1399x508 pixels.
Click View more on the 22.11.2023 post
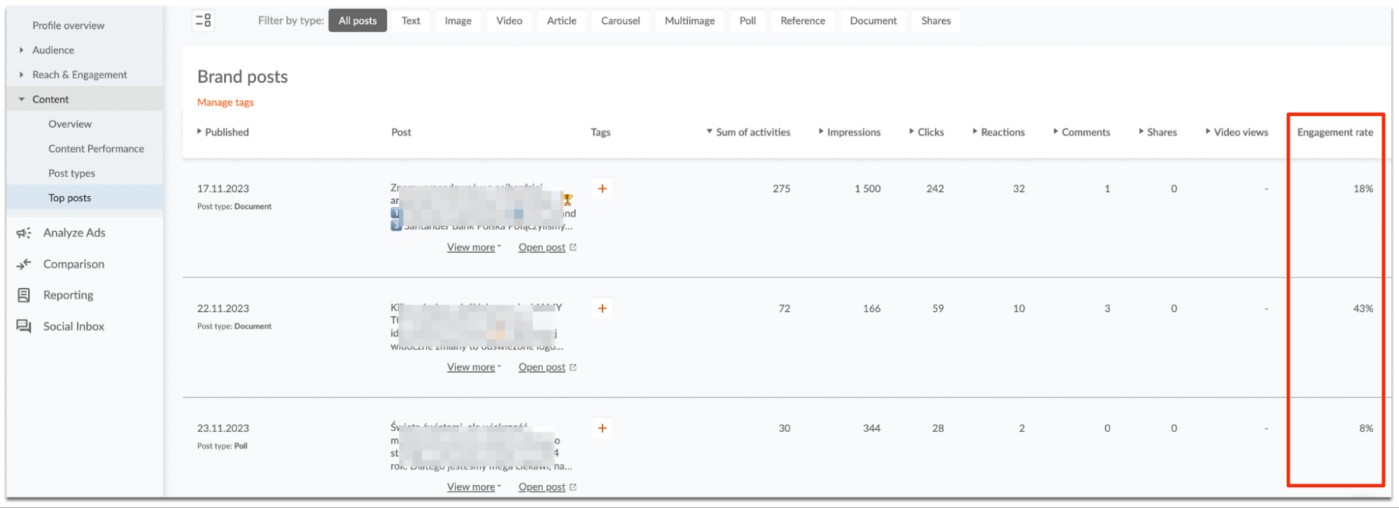472,367
